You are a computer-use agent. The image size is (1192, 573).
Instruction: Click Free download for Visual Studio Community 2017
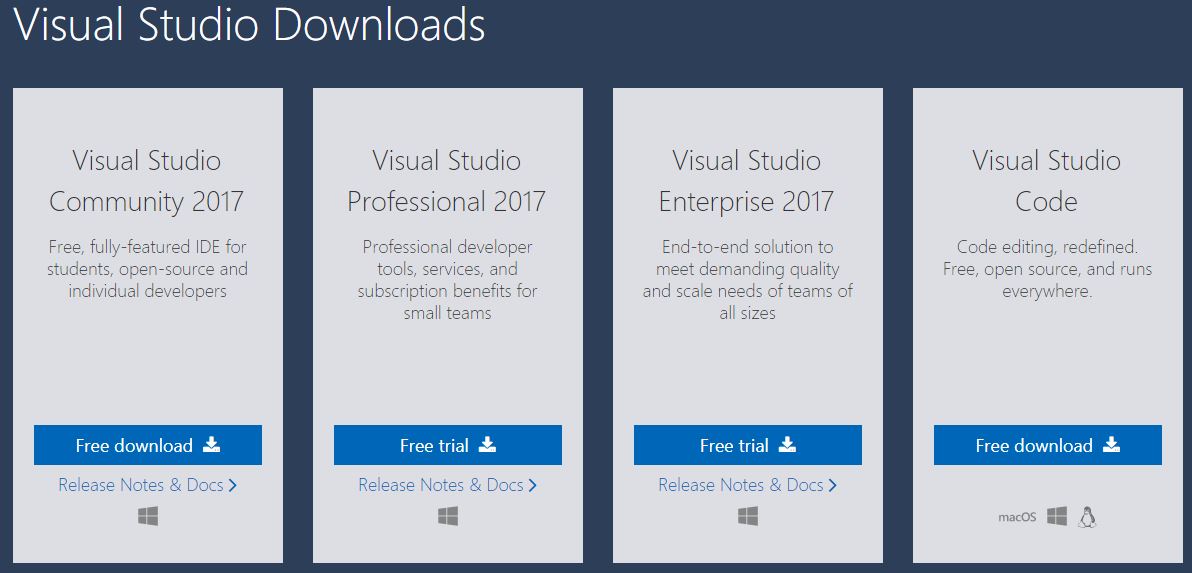coord(147,445)
